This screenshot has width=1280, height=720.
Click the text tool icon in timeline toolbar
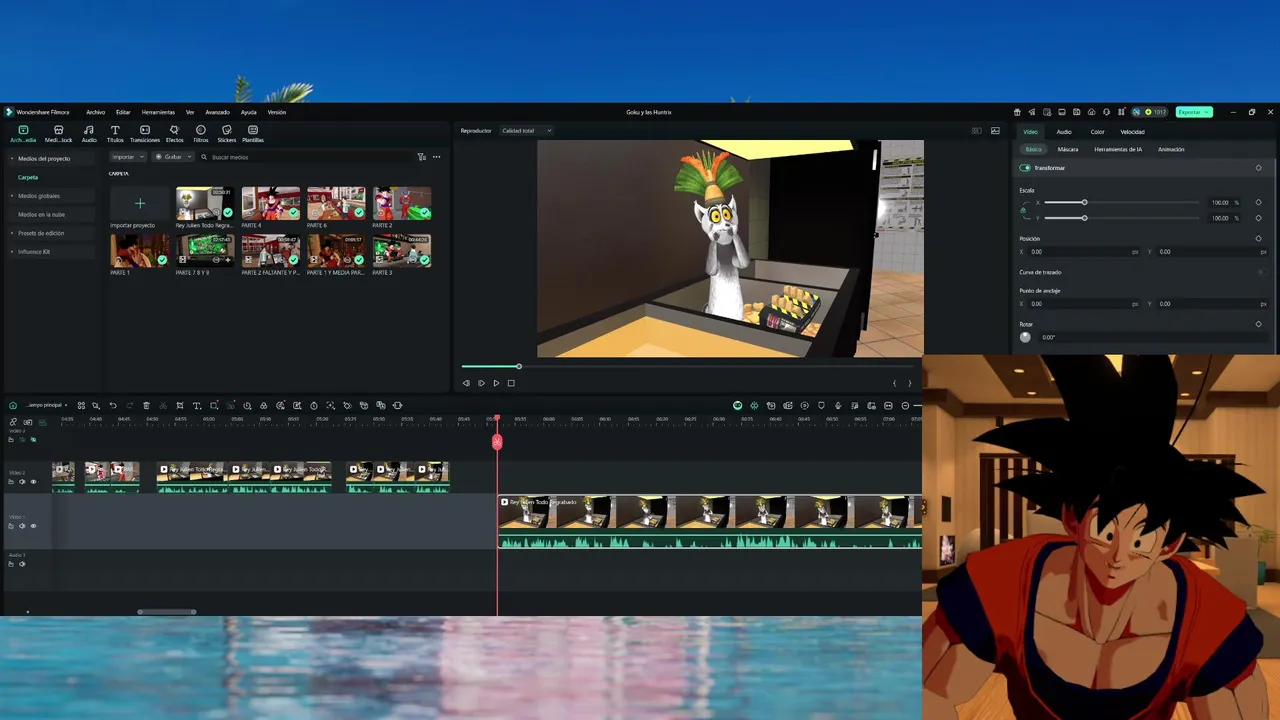(197, 405)
